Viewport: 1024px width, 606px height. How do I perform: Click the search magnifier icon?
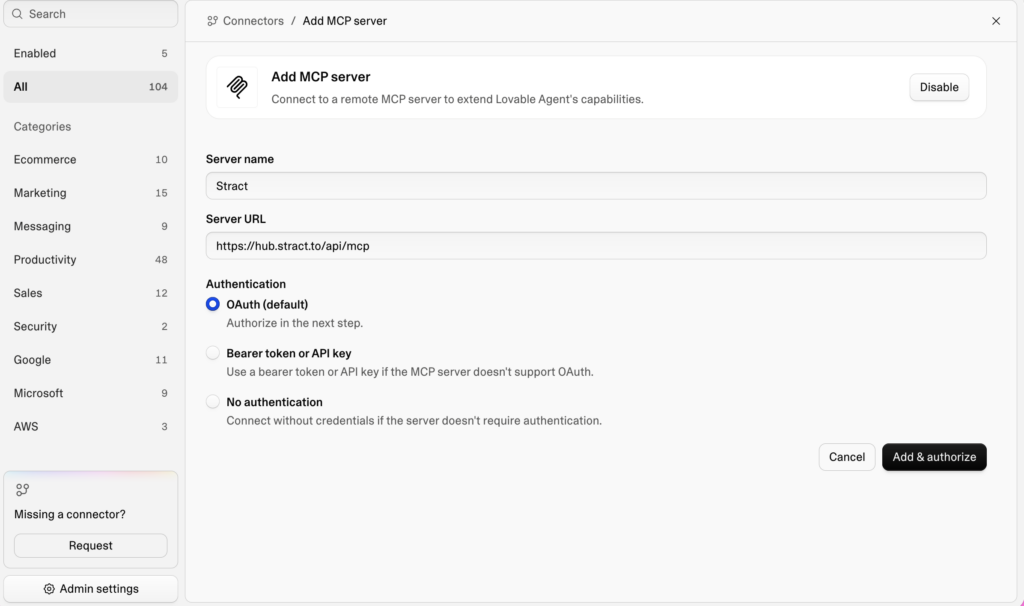pyautogui.click(x=17, y=14)
